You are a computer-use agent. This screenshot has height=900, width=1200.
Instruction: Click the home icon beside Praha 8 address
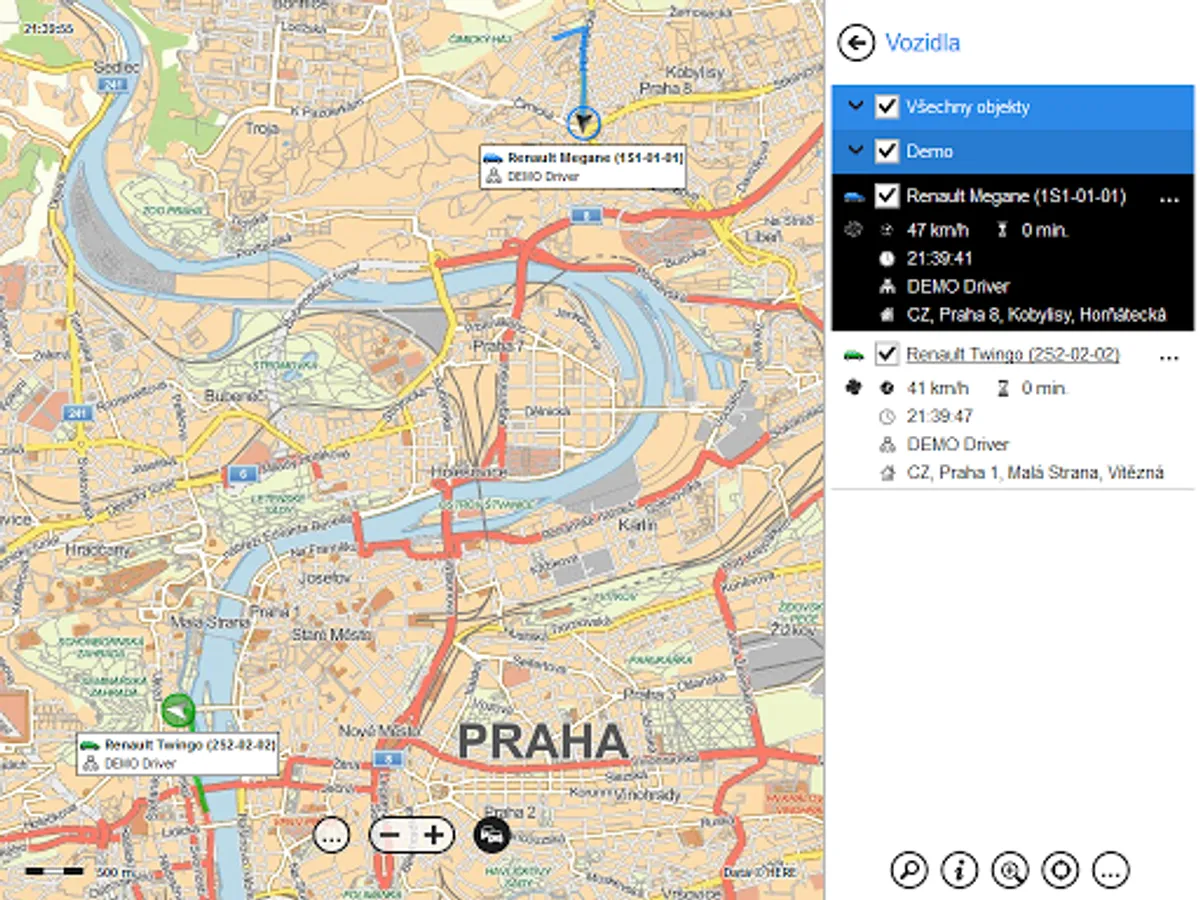tap(886, 315)
